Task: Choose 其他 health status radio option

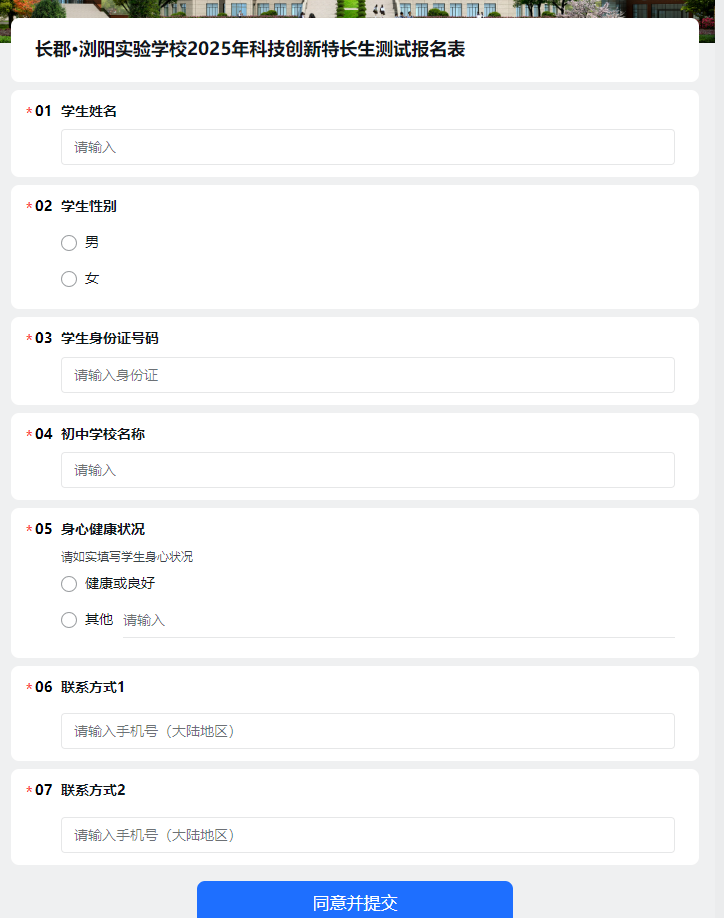Action: (x=69, y=620)
